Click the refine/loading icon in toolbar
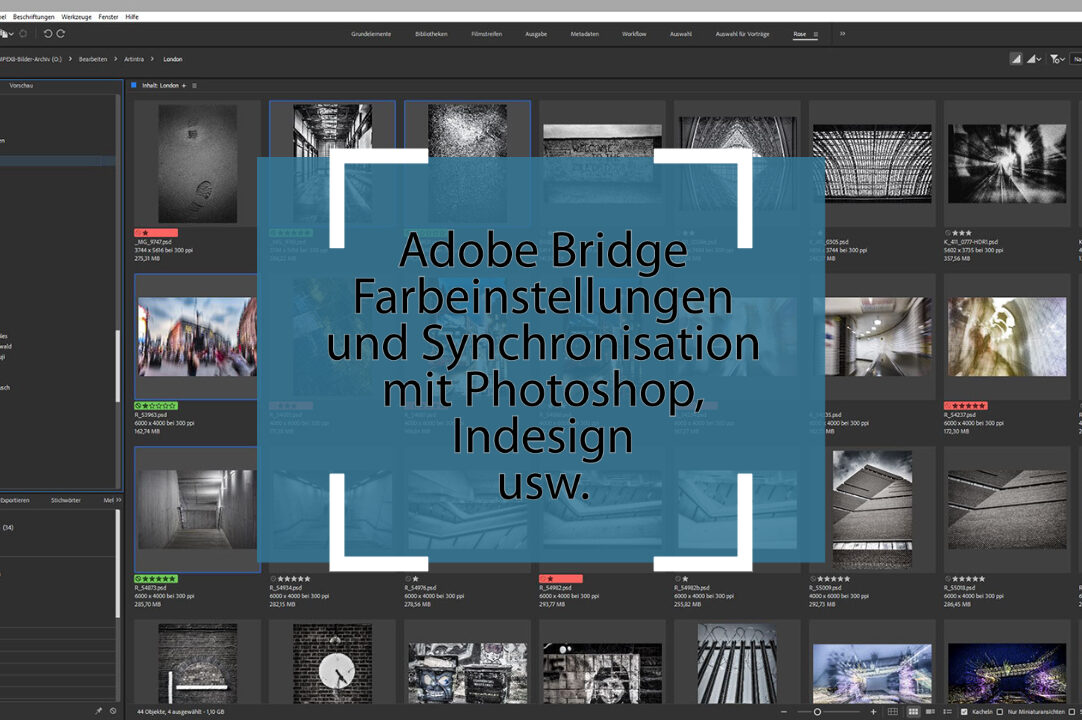This screenshot has width=1082, height=720. [x=23, y=34]
